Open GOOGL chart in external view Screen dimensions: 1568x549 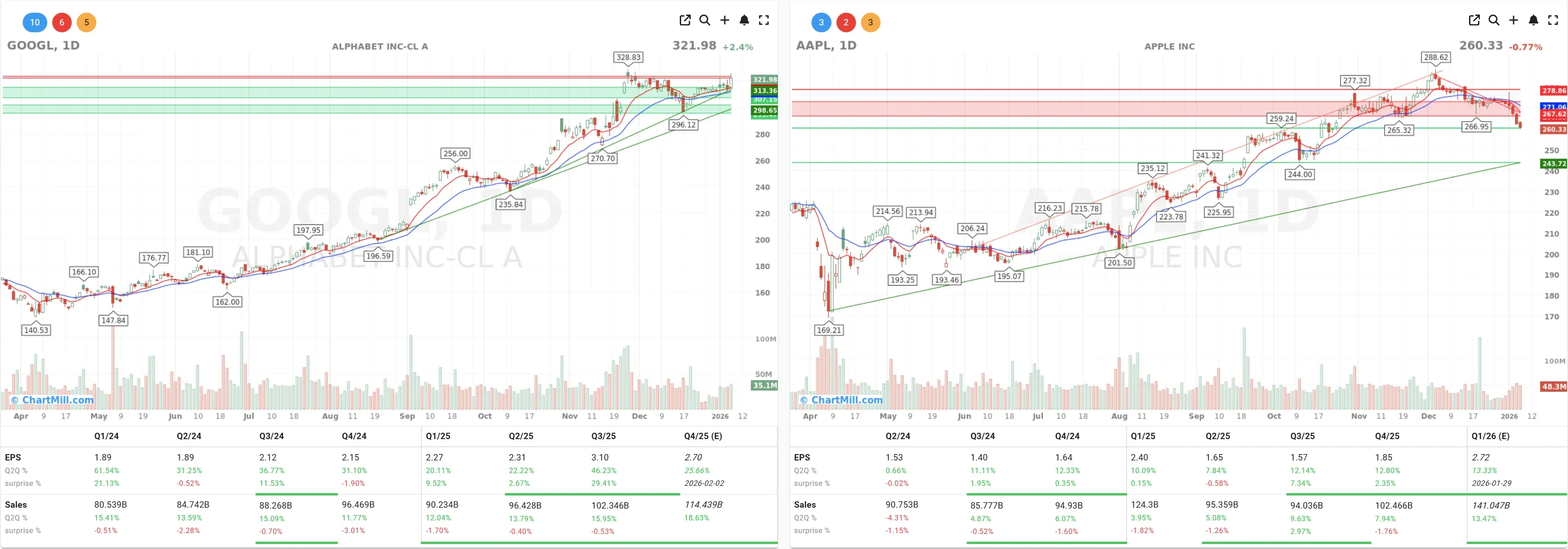685,20
